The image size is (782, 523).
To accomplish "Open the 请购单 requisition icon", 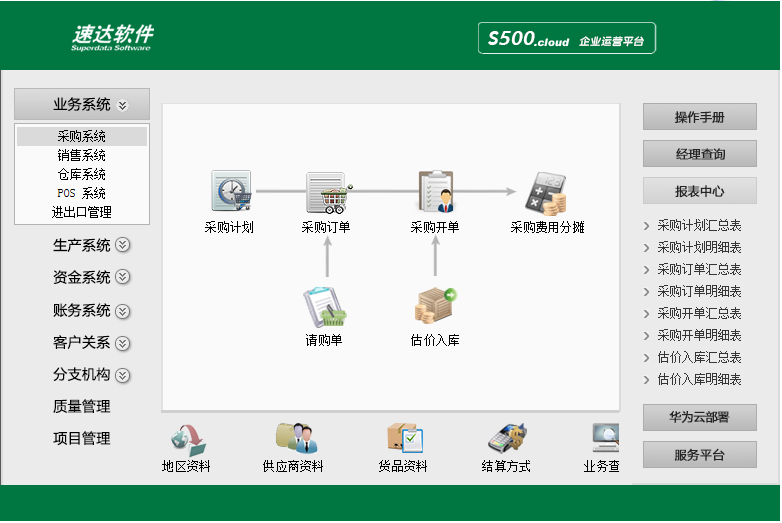I will pos(325,307).
